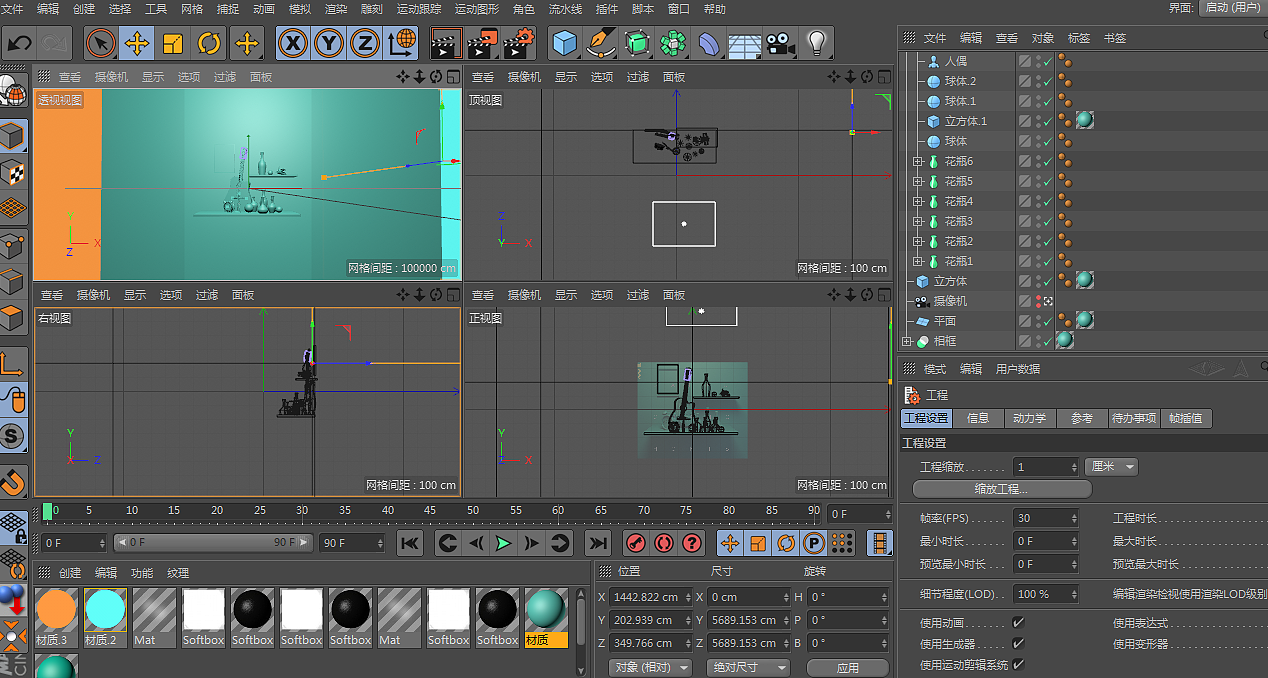Open the 渲染 menu in the menu bar

[337, 9]
